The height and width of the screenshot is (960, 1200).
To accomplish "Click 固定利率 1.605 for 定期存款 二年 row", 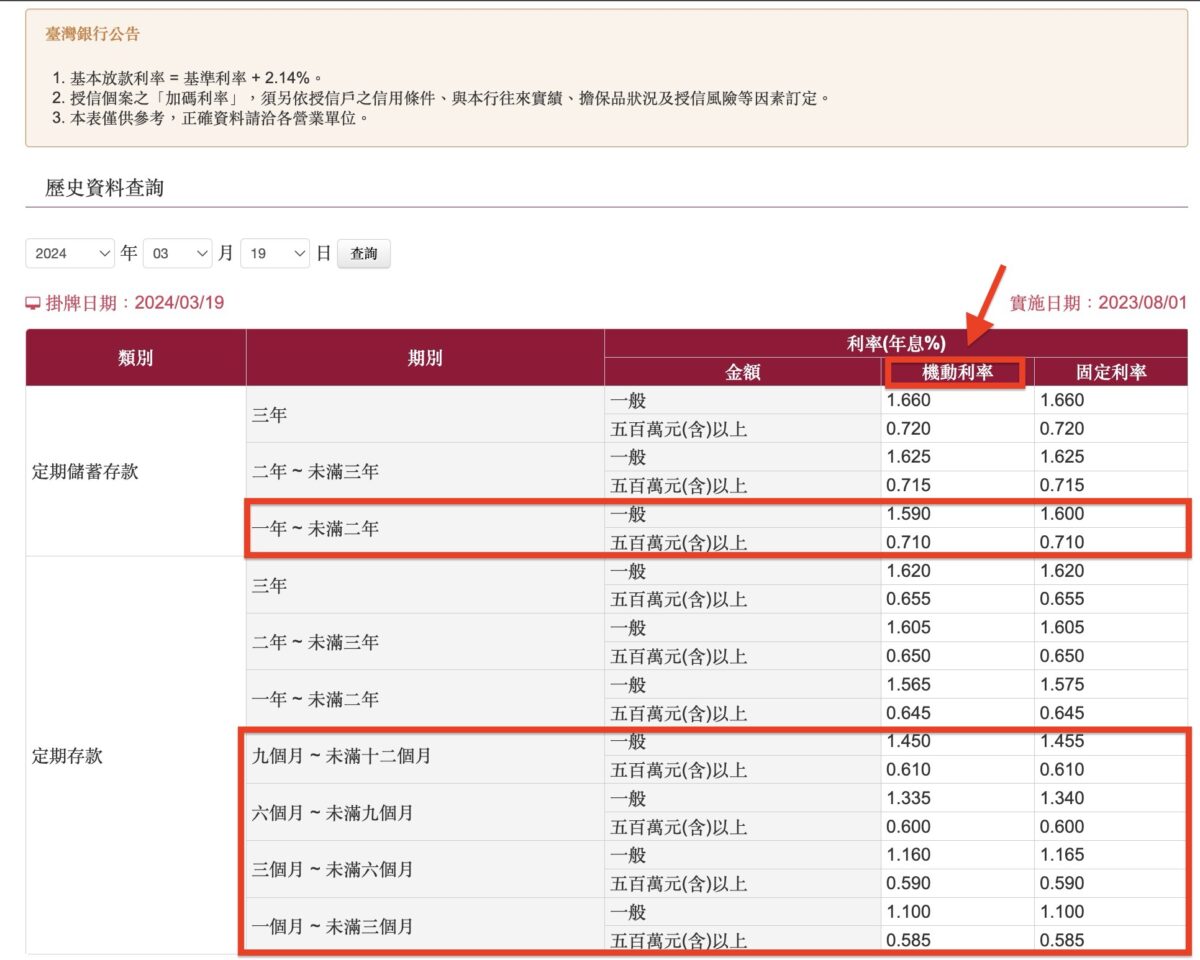I will (x=1062, y=628).
